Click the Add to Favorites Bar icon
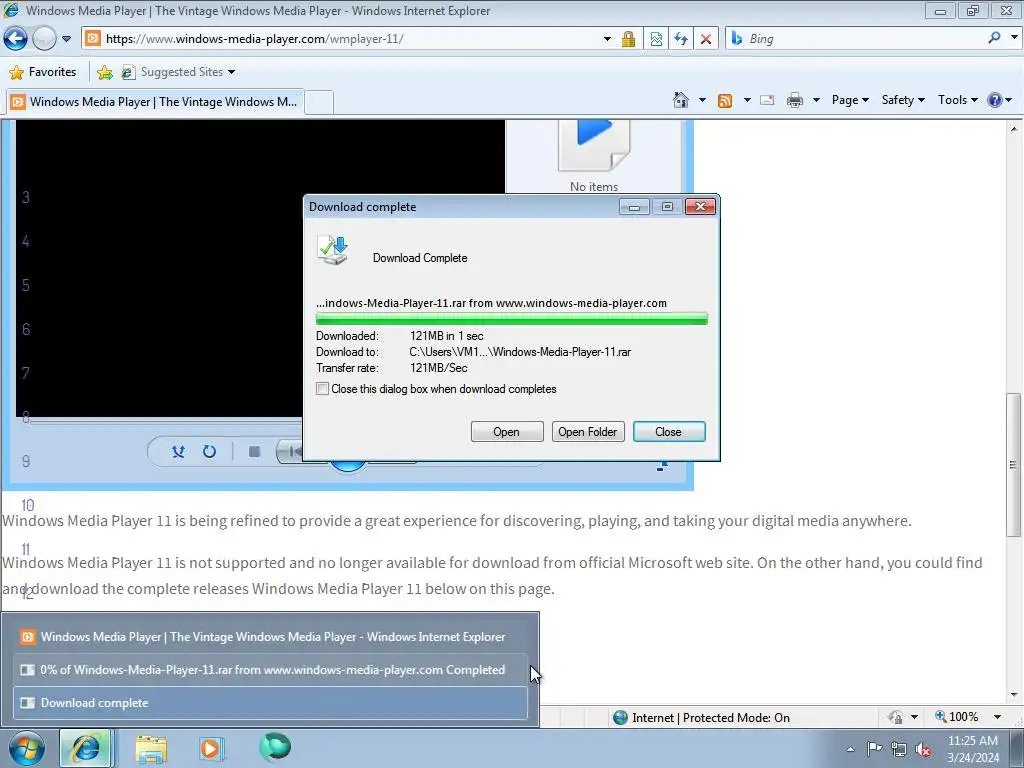This screenshot has height=768, width=1024. 104,72
